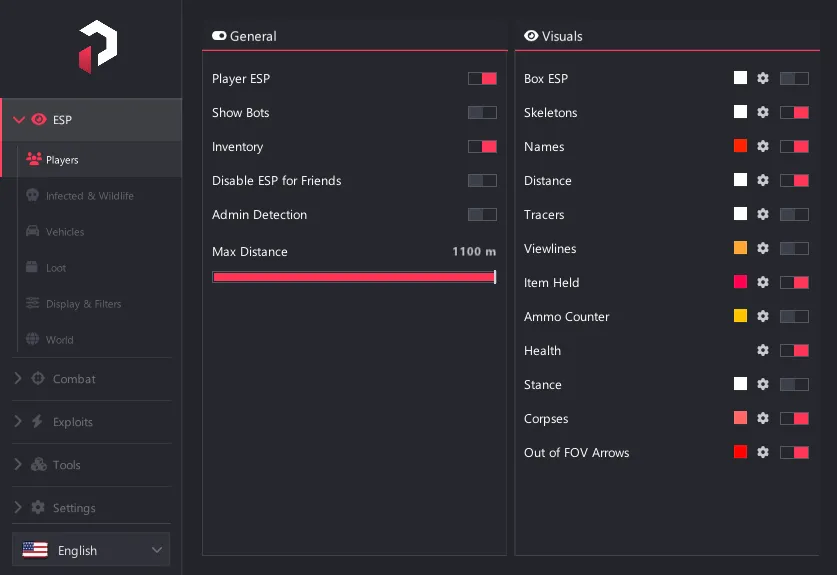Viewport: 837px width, 575px height.
Task: Click the app logo at top left
Action: (x=98, y=46)
